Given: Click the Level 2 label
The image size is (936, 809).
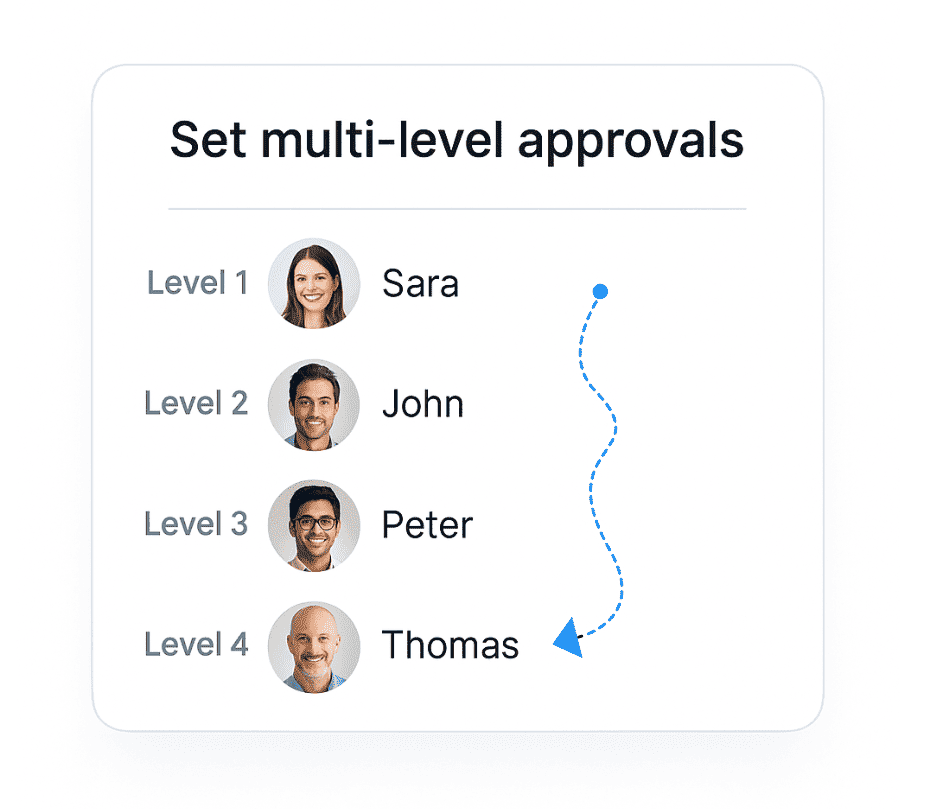Looking at the screenshot, I should [196, 404].
